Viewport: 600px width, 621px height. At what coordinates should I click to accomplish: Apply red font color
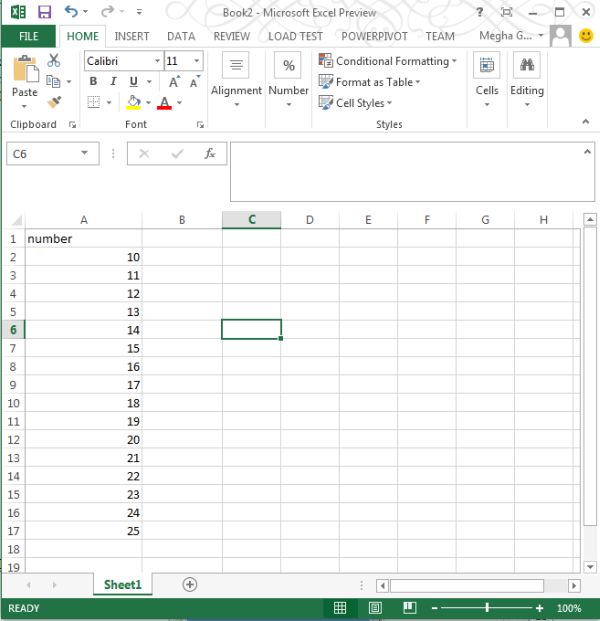point(164,103)
